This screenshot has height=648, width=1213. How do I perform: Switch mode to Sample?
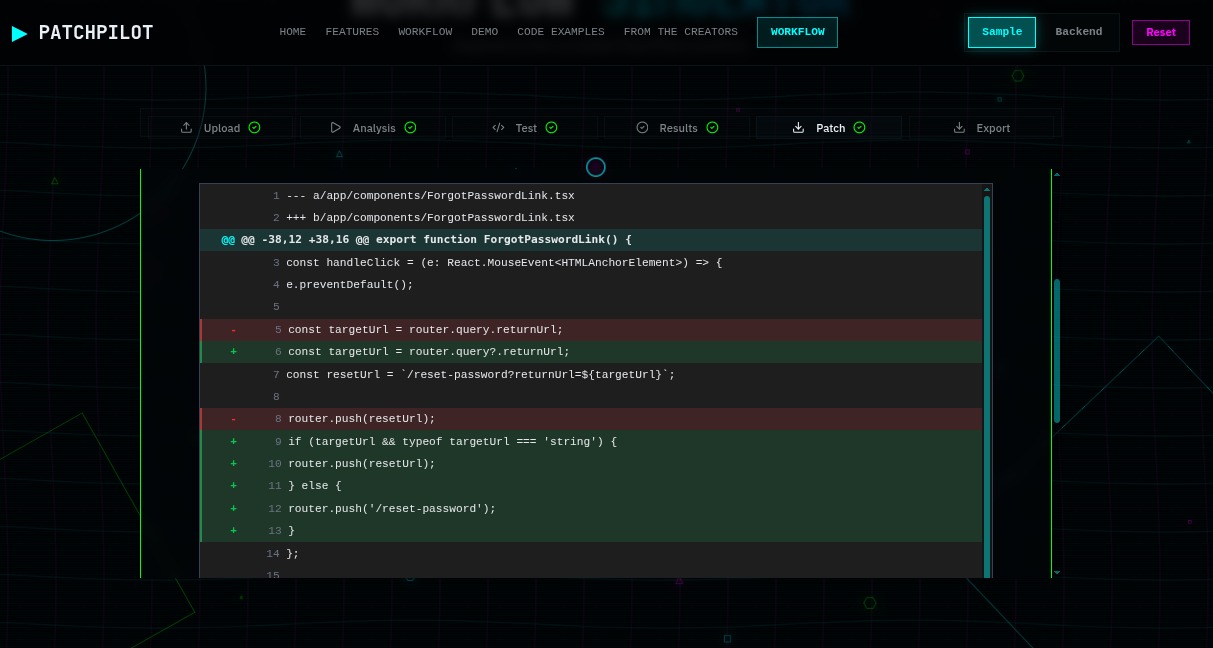pyautogui.click(x=1002, y=32)
